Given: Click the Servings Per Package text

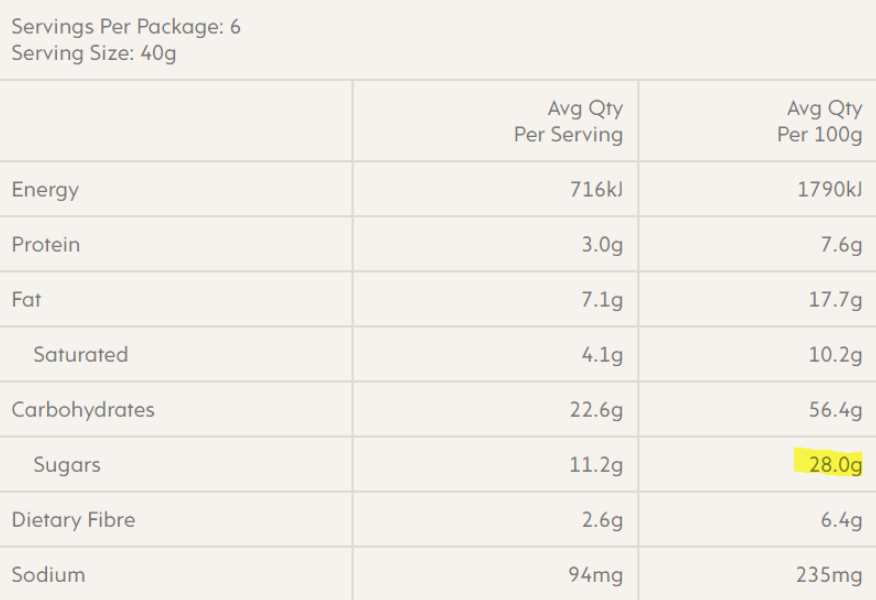Looking at the screenshot, I should click(x=126, y=27).
